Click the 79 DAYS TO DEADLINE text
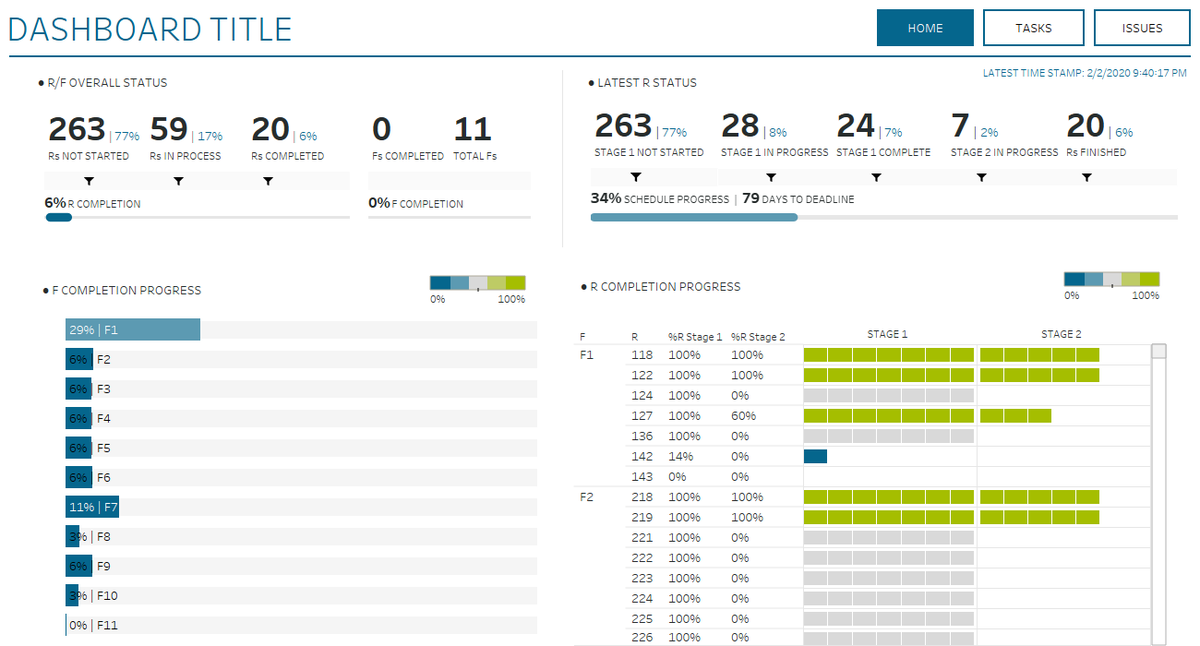This screenshot has height=646, width=1200. point(798,199)
